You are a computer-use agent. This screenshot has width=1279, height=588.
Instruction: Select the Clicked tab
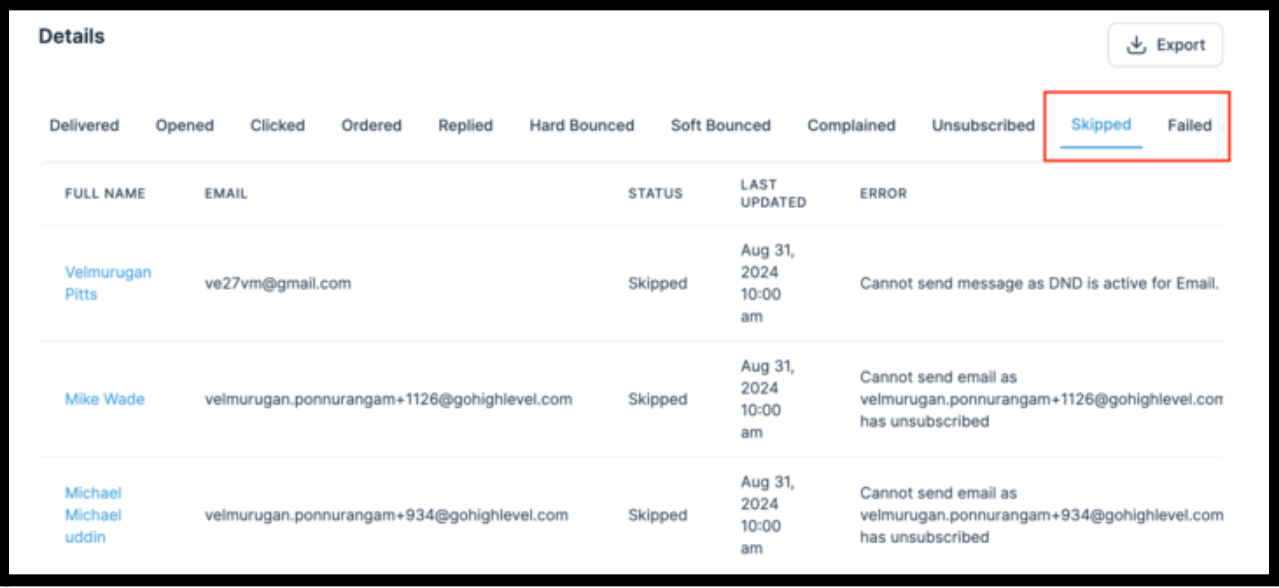pyautogui.click(x=278, y=125)
